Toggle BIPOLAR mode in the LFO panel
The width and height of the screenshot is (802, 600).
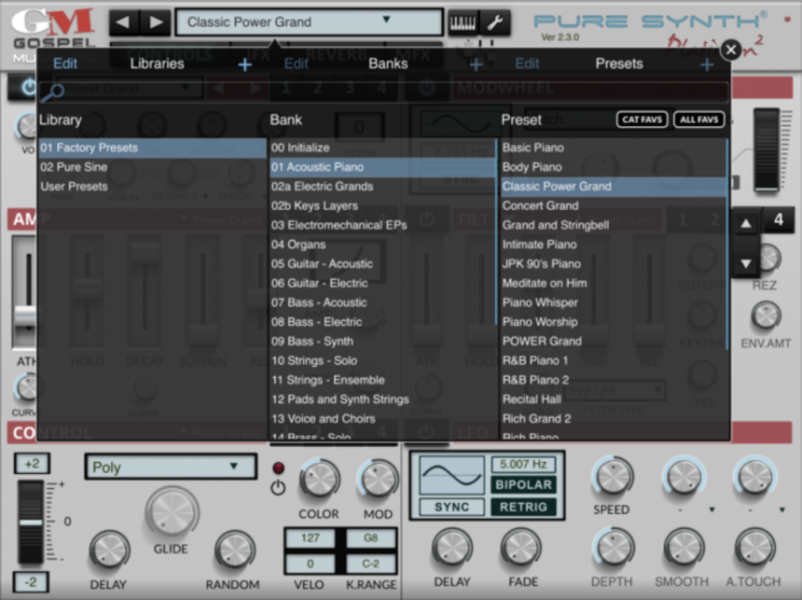click(524, 484)
